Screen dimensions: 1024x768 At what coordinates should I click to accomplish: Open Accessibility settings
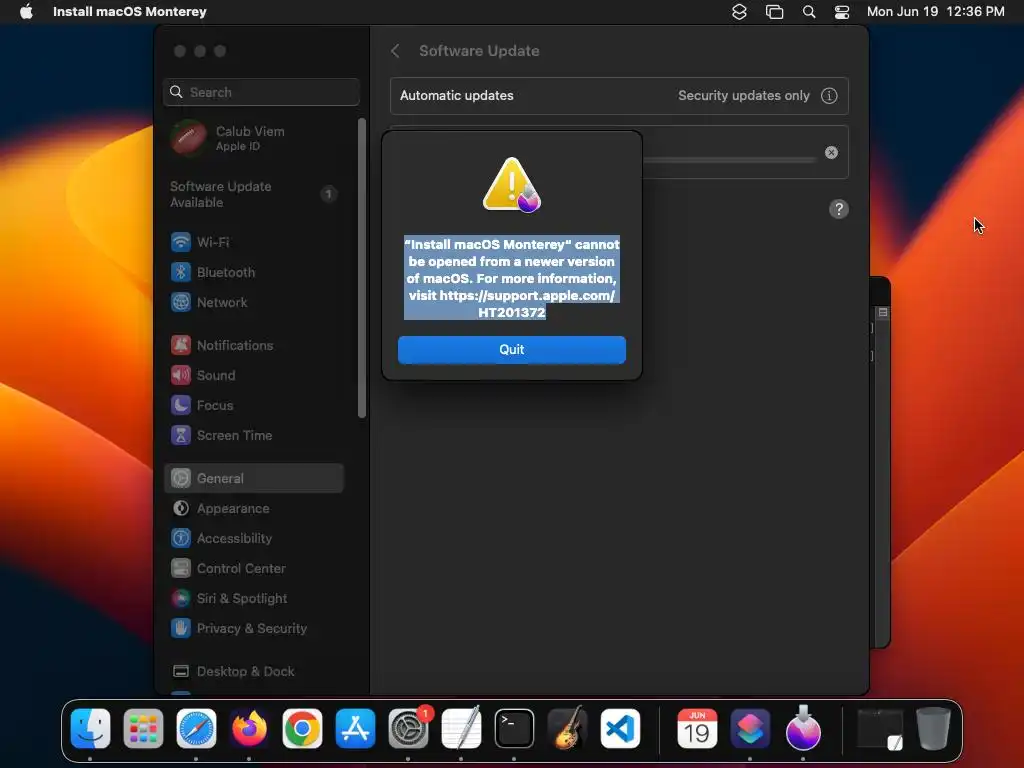[x=255, y=539]
